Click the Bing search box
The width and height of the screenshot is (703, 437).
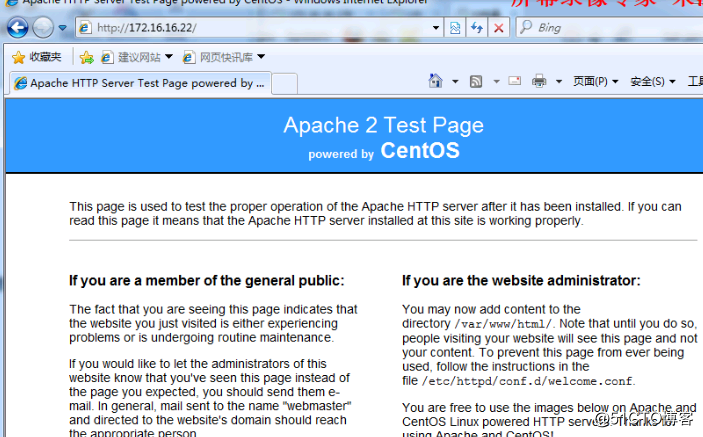610,28
